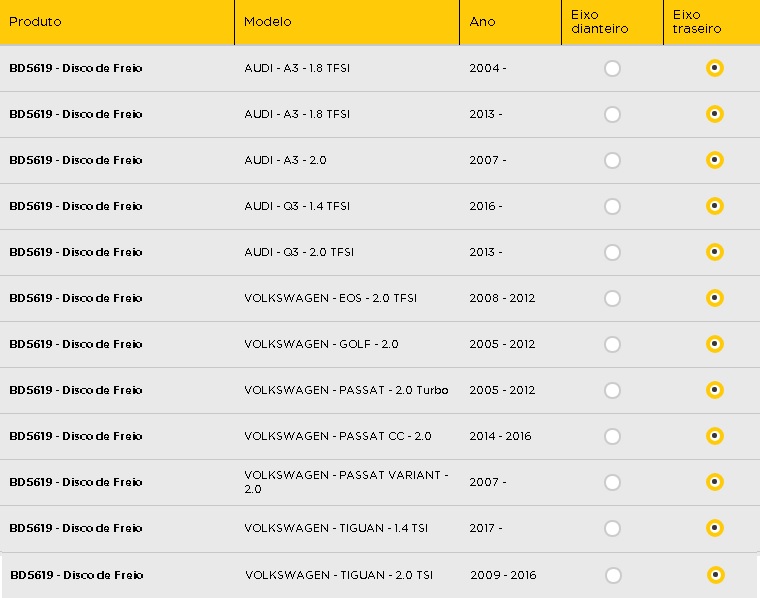Click the VOLKSWAGEN - PASSAT VARIANT - 2.0 model text
Viewport: 760px width, 598px height.
[346, 482]
